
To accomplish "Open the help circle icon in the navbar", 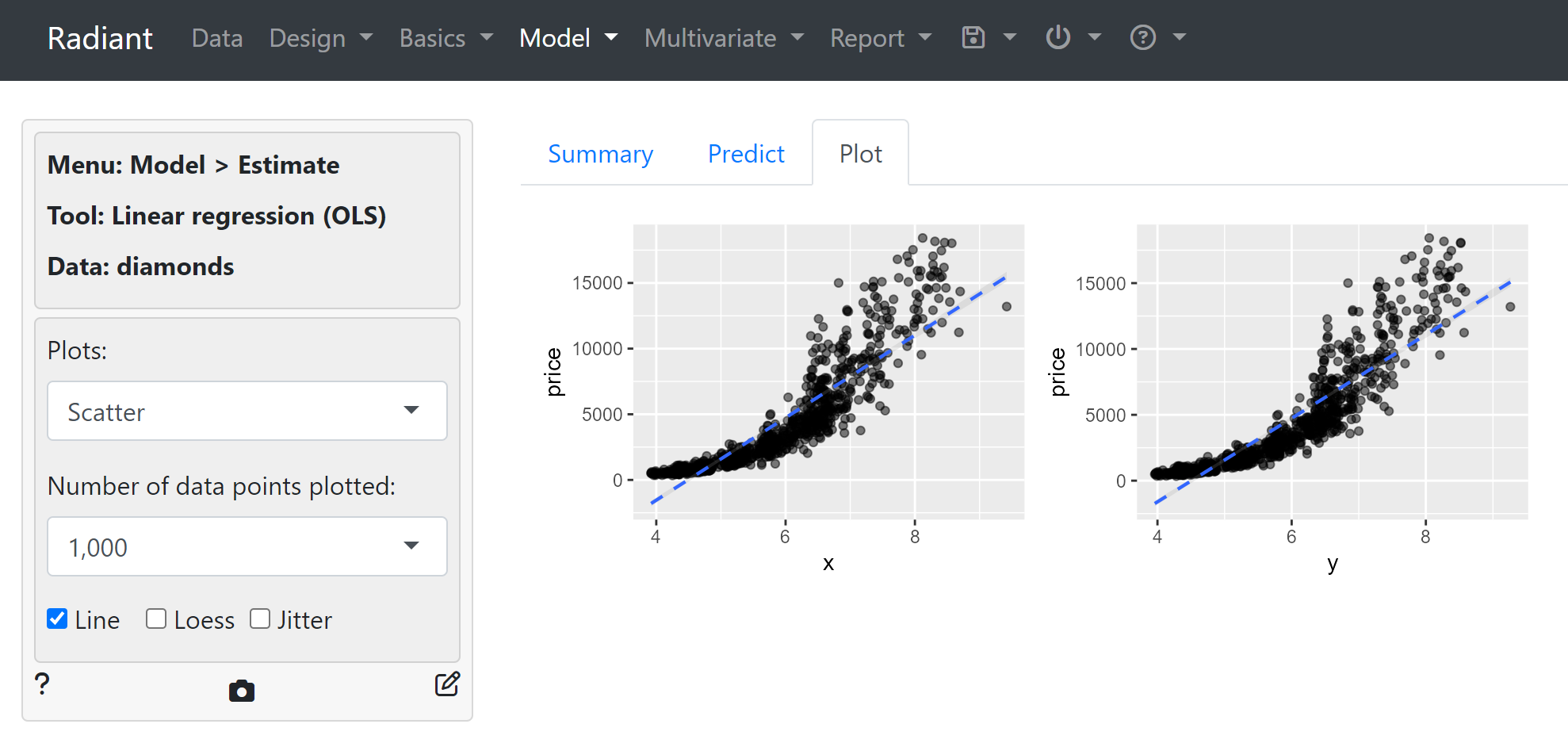I will (x=1142, y=37).
